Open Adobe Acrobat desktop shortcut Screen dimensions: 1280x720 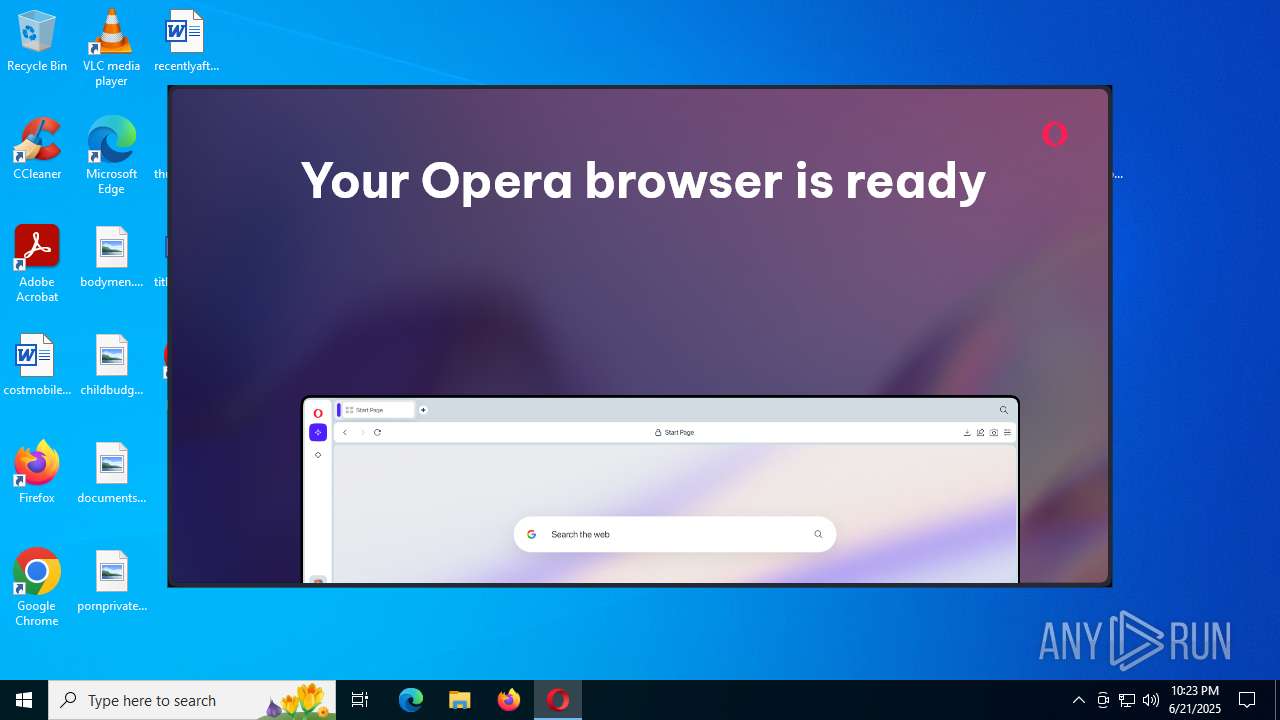coord(37,264)
